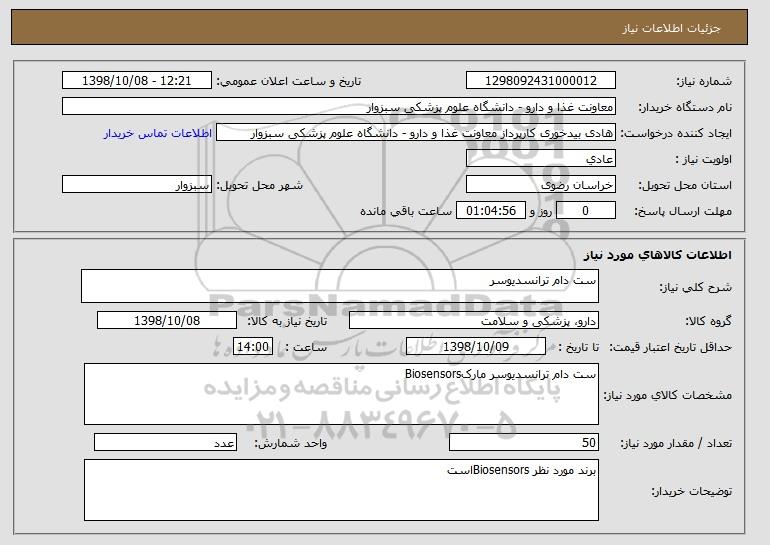Image resolution: width=770 pixels, height=545 pixels.
Task: Click the quantity field showing 50
Action: click(x=524, y=442)
